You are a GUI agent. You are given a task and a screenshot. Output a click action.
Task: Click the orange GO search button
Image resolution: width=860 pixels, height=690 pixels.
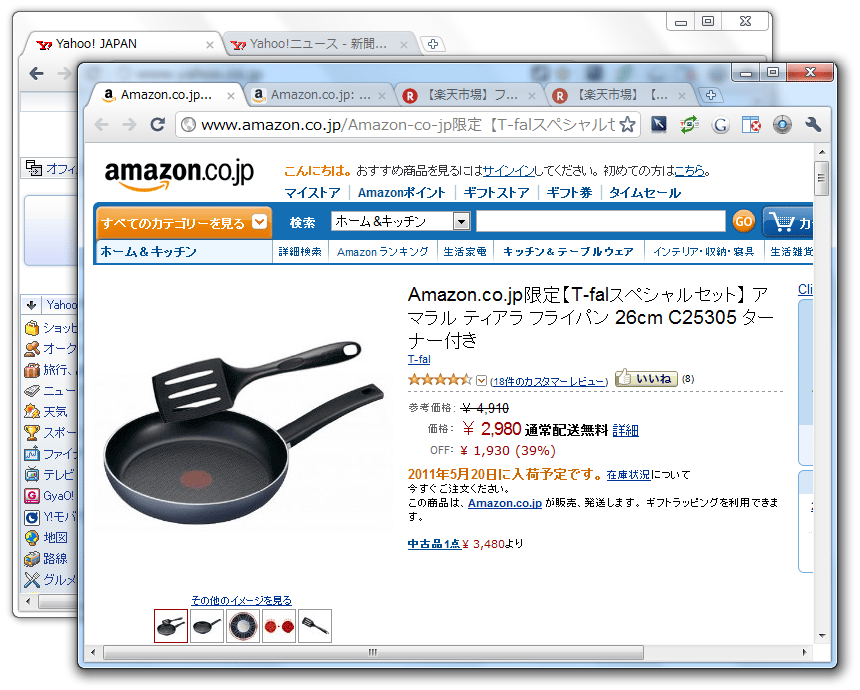tap(744, 222)
